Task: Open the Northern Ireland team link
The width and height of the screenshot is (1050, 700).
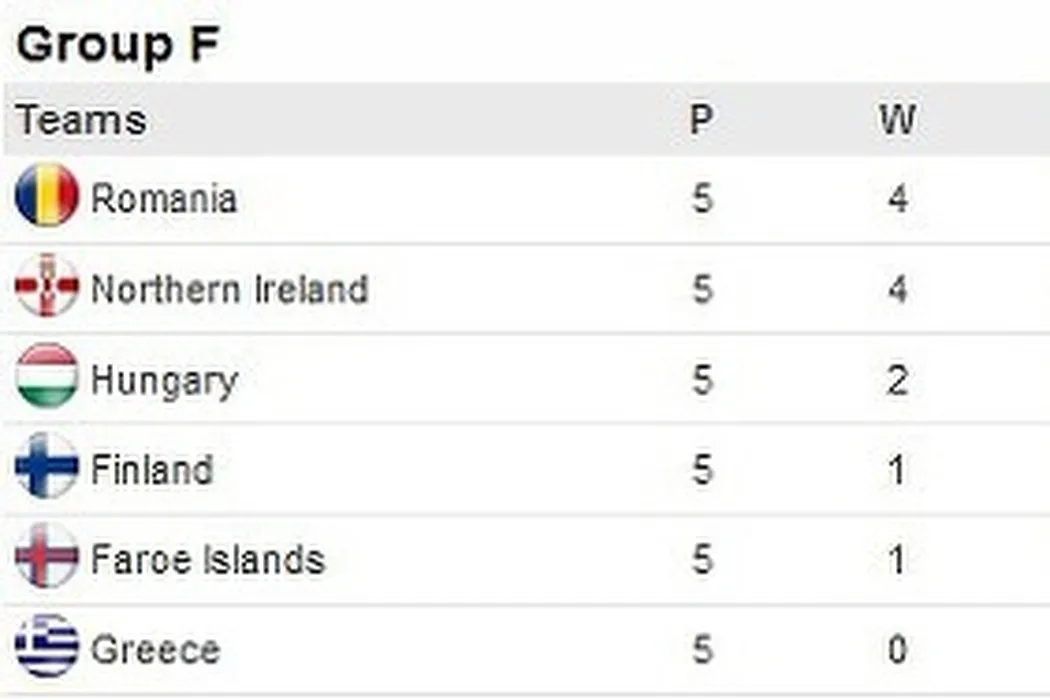Action: (230, 289)
